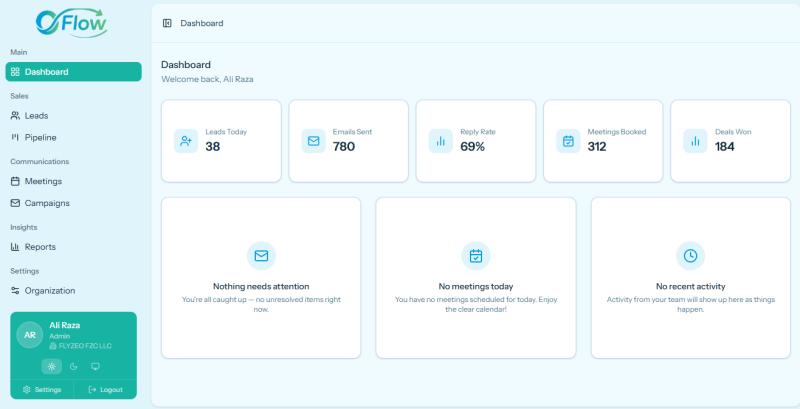Click the Flow logo
Screen dimensions: 800x409
(x=72, y=23)
